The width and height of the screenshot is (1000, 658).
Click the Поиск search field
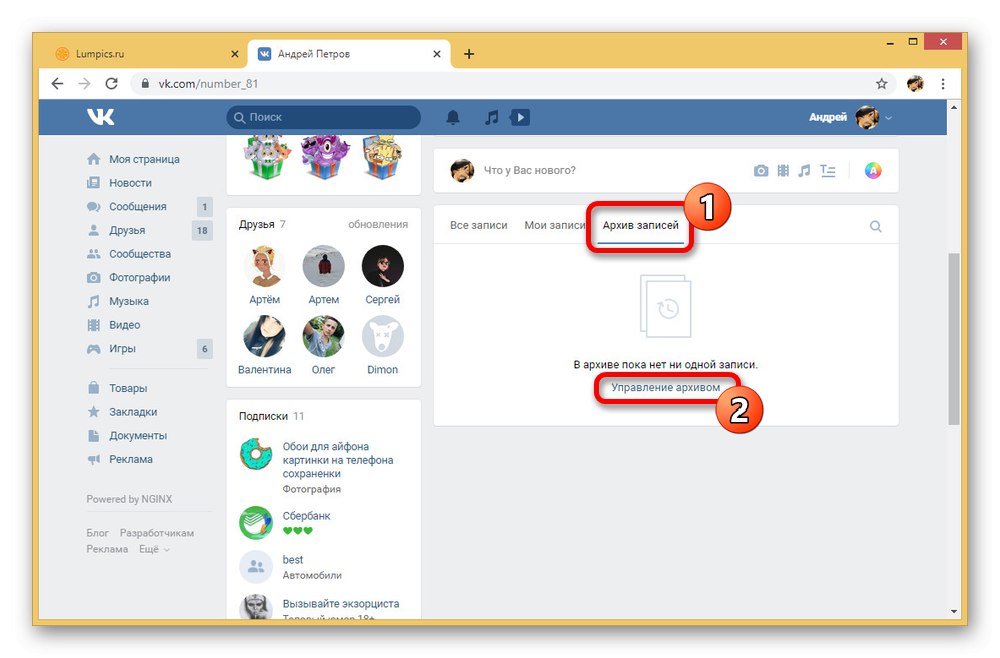(x=323, y=117)
